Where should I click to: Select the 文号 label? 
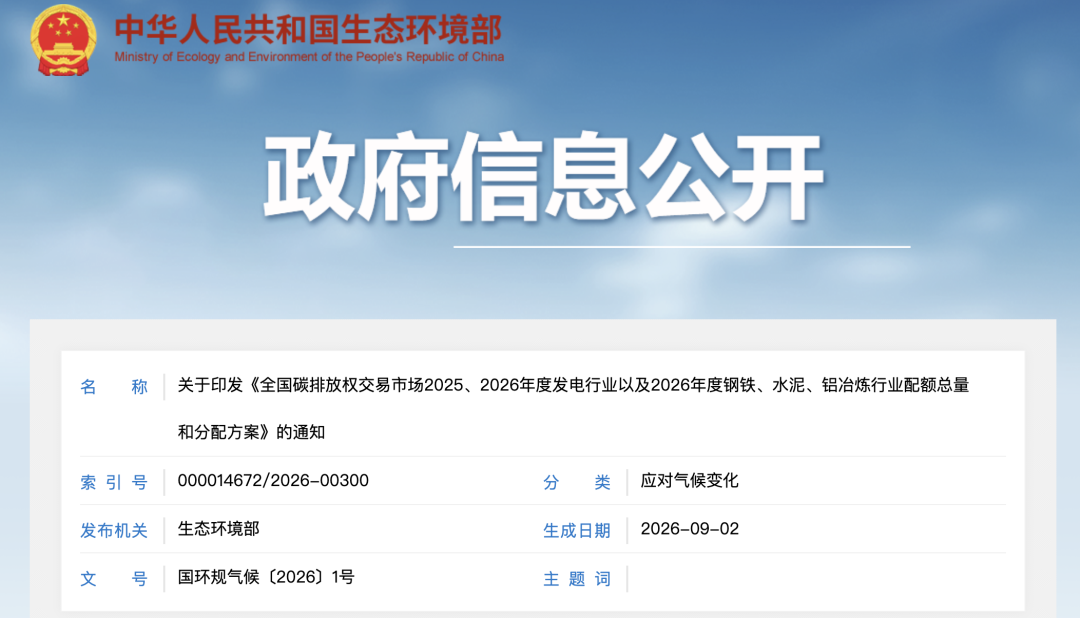(114, 579)
